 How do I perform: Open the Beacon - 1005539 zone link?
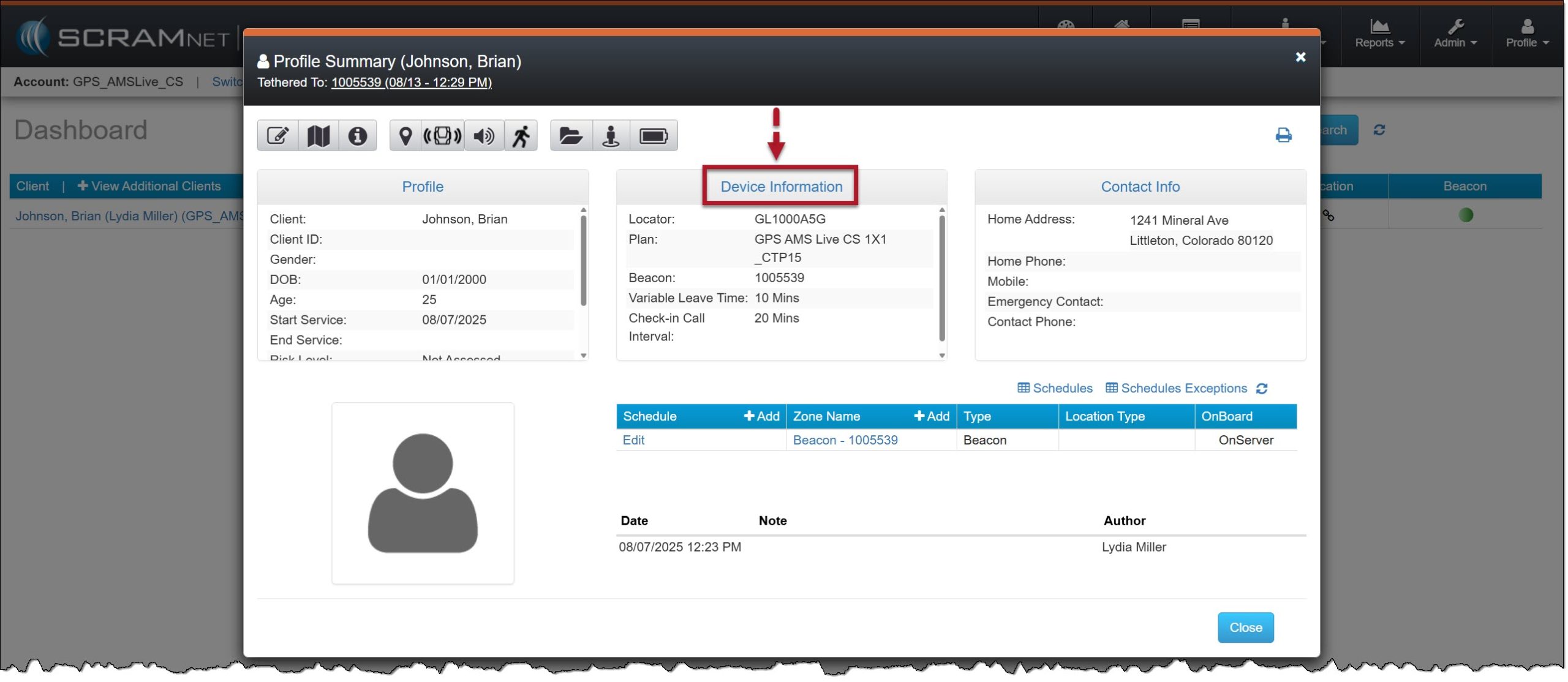(845, 440)
